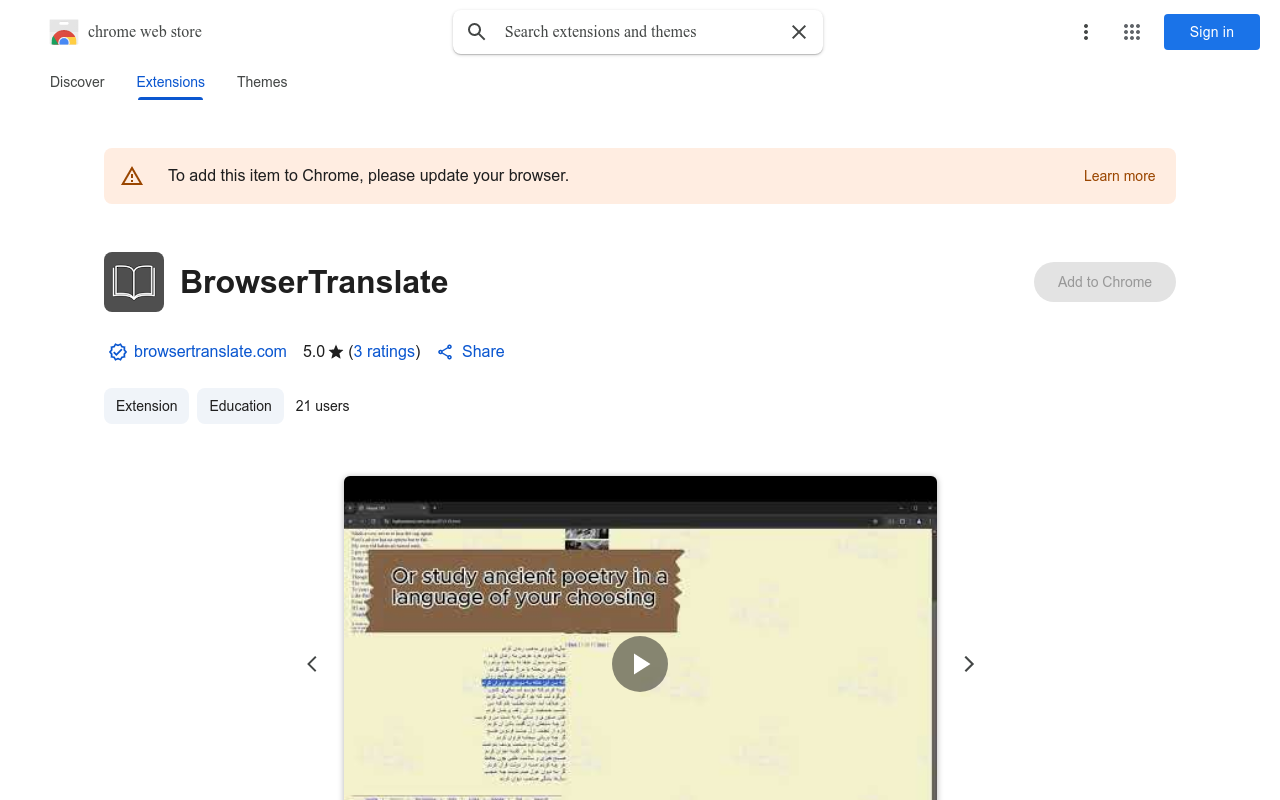Click the chrome web store title text
This screenshot has width=1280, height=800.
(145, 32)
